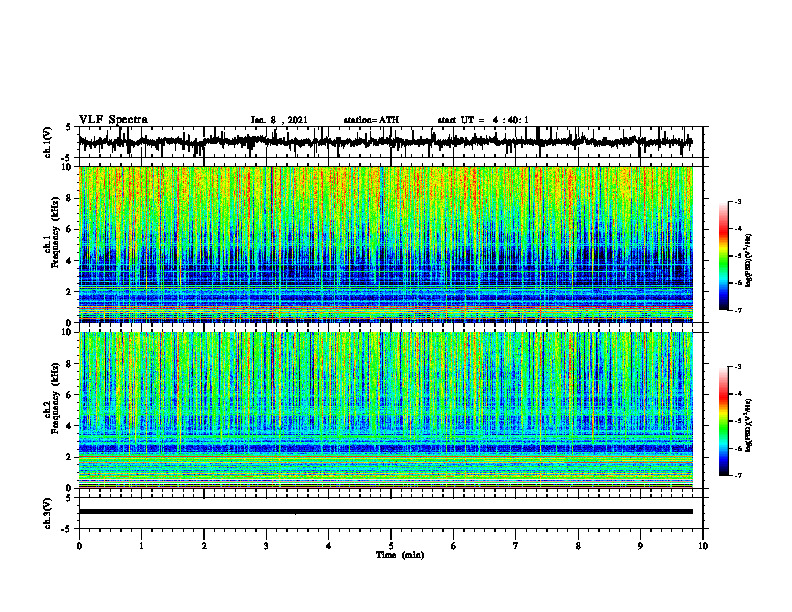Click time axis tick label "6"

pyautogui.click(x=454, y=546)
